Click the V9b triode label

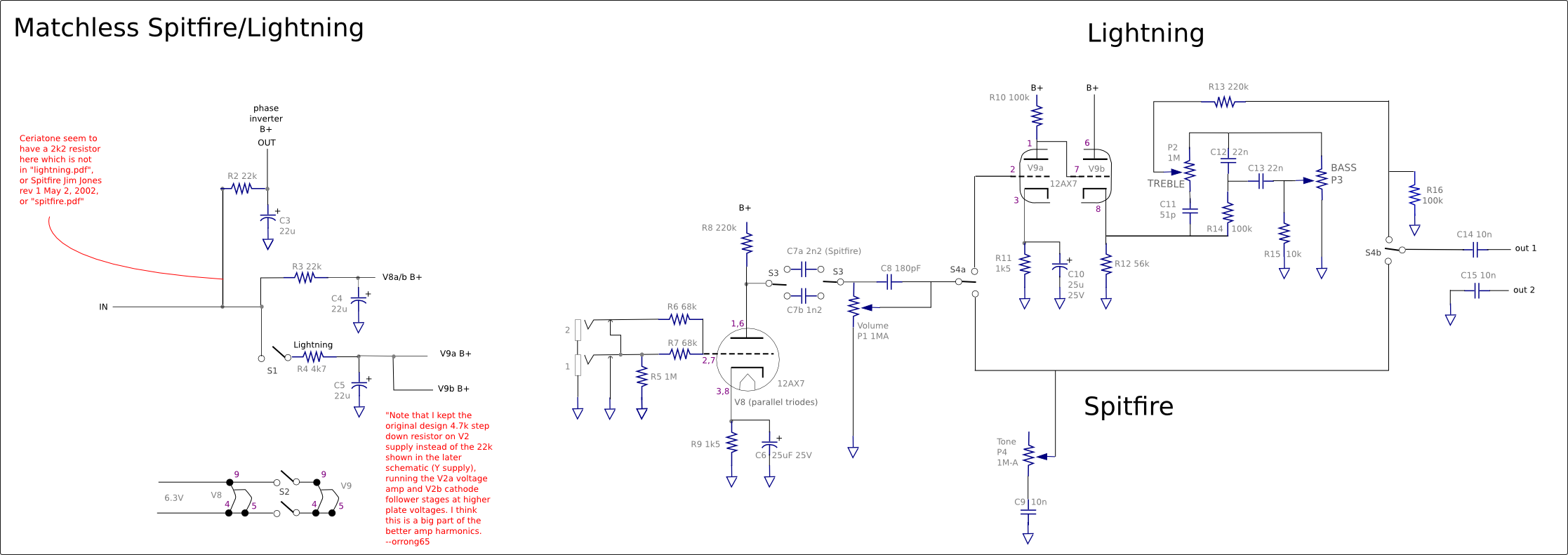(x=1096, y=169)
